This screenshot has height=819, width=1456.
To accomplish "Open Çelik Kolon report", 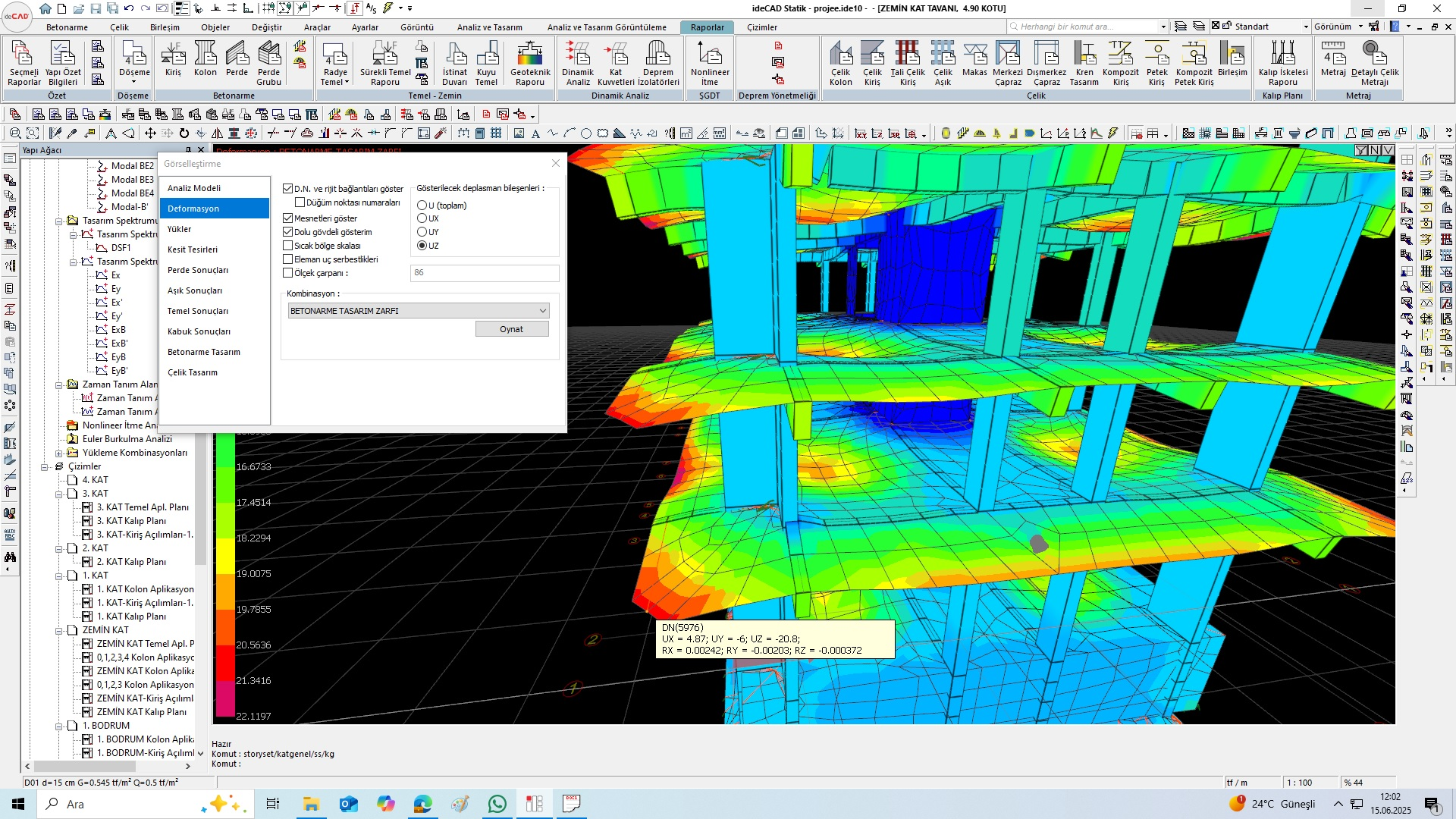I will 841,63.
